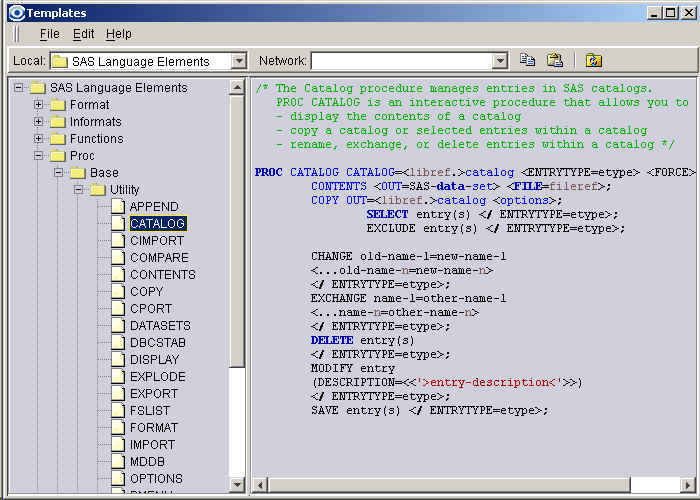Click the Paste clipboard toolbar icon
The height and width of the screenshot is (500, 700).
pyautogui.click(x=555, y=60)
